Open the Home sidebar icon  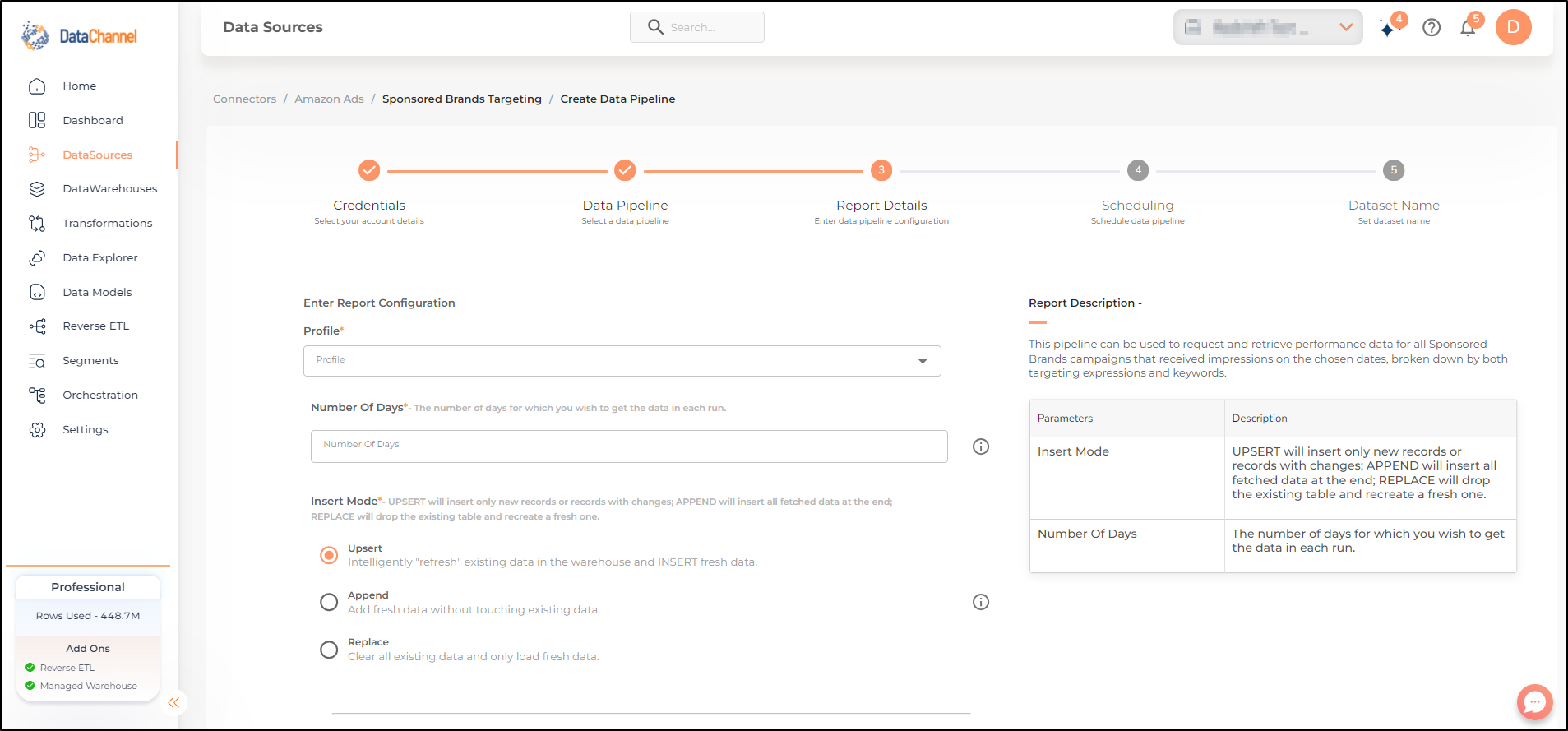coord(37,86)
